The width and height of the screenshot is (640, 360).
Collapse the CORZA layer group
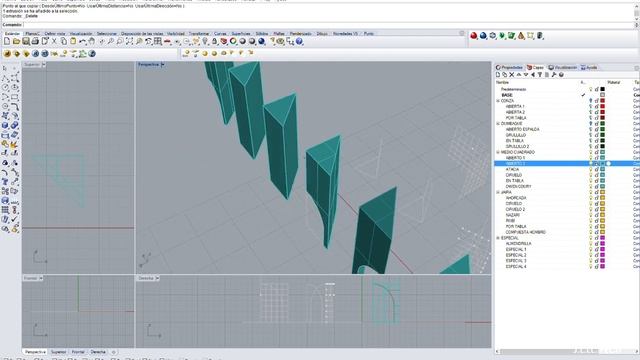[x=498, y=100]
